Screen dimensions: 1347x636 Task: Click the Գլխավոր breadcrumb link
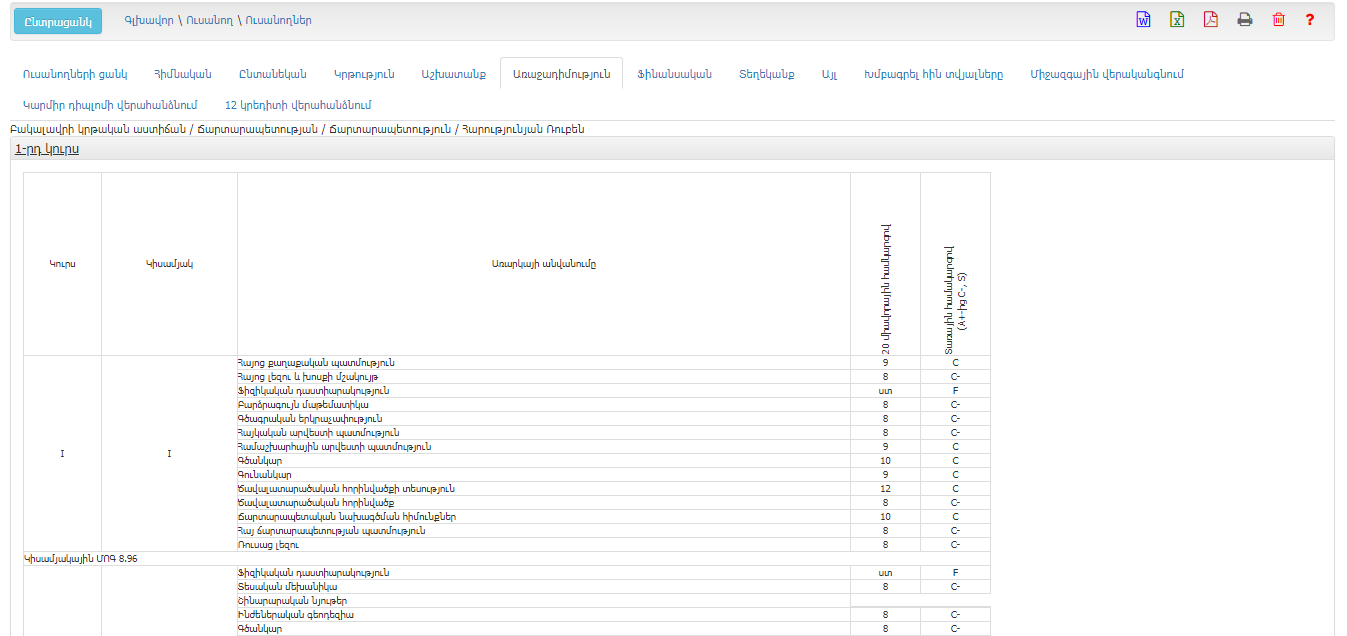pyautogui.click(x=147, y=20)
